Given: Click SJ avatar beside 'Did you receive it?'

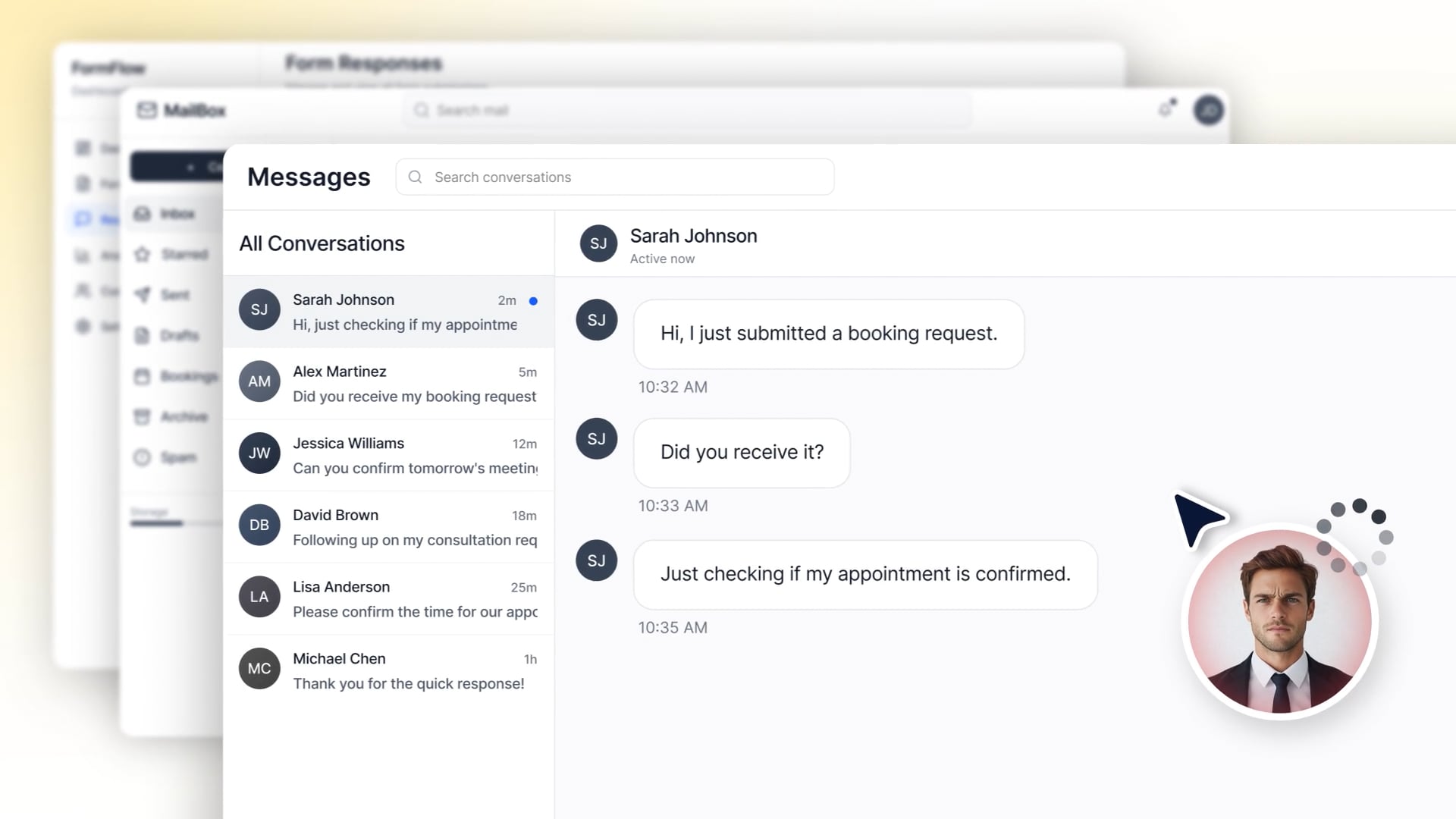Looking at the screenshot, I should click(x=597, y=438).
